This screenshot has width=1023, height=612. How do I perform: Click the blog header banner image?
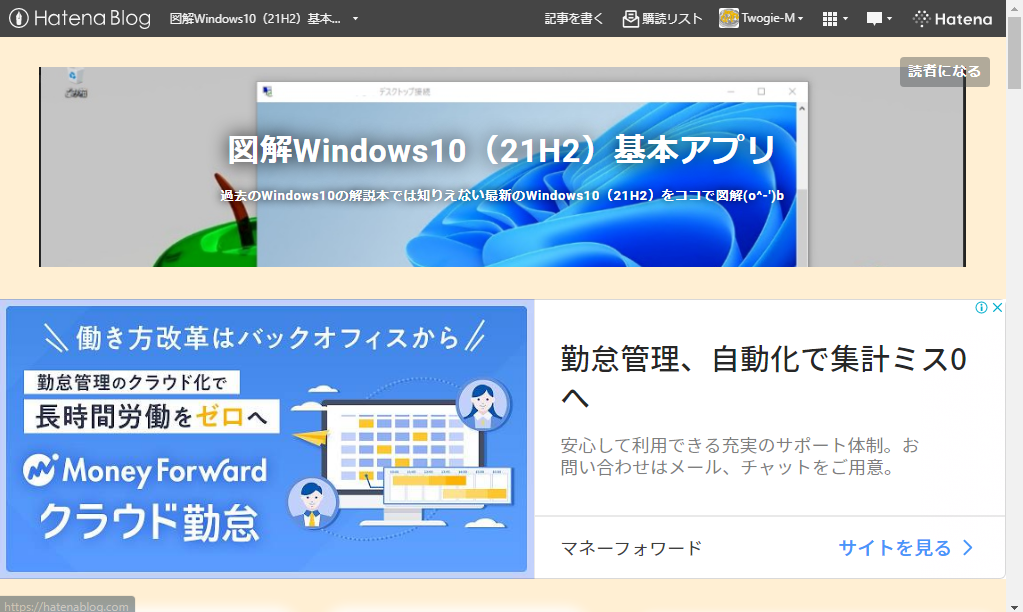(502, 167)
